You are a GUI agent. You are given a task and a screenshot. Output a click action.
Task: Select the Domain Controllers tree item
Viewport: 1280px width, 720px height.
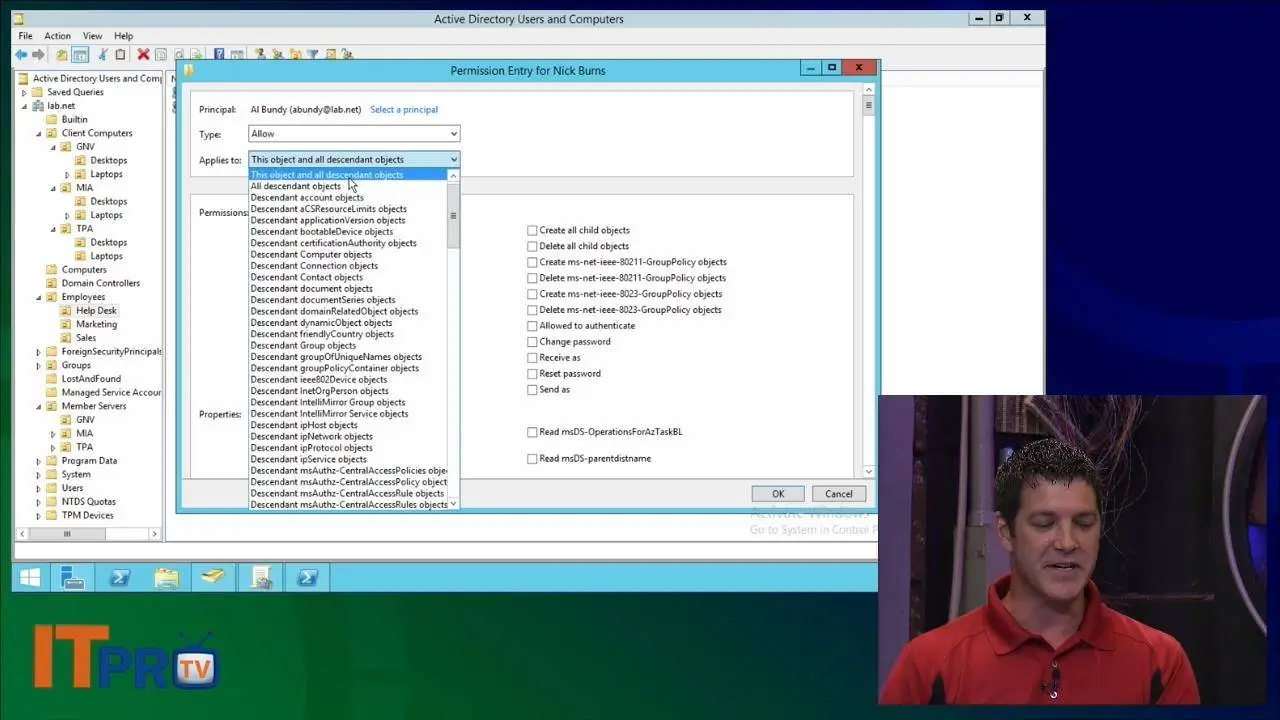click(x=100, y=283)
